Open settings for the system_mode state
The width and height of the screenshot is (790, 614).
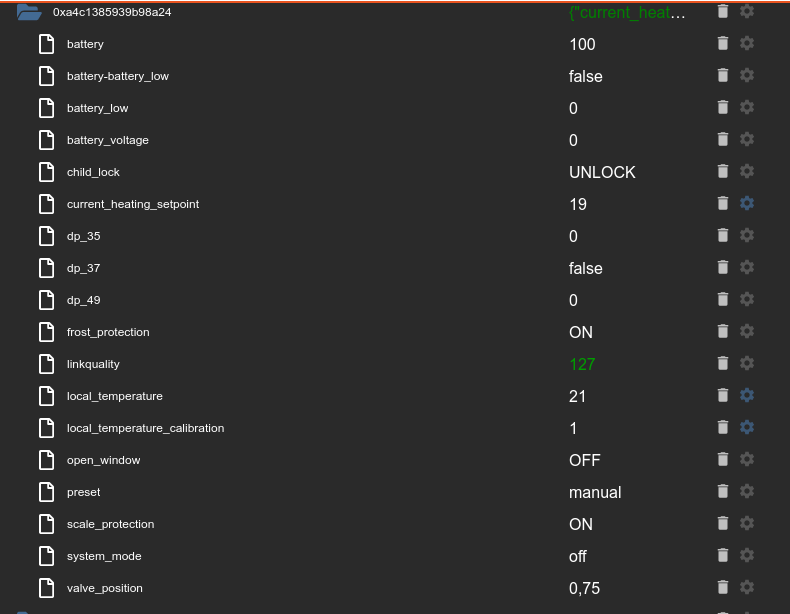click(x=747, y=555)
